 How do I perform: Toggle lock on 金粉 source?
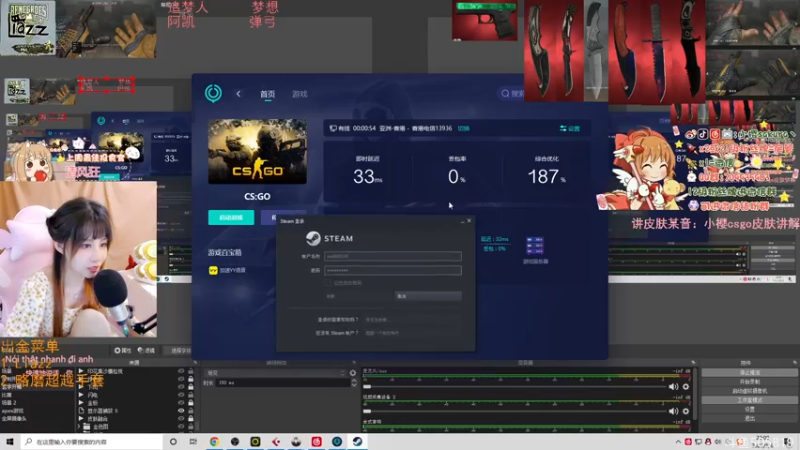tap(191, 403)
